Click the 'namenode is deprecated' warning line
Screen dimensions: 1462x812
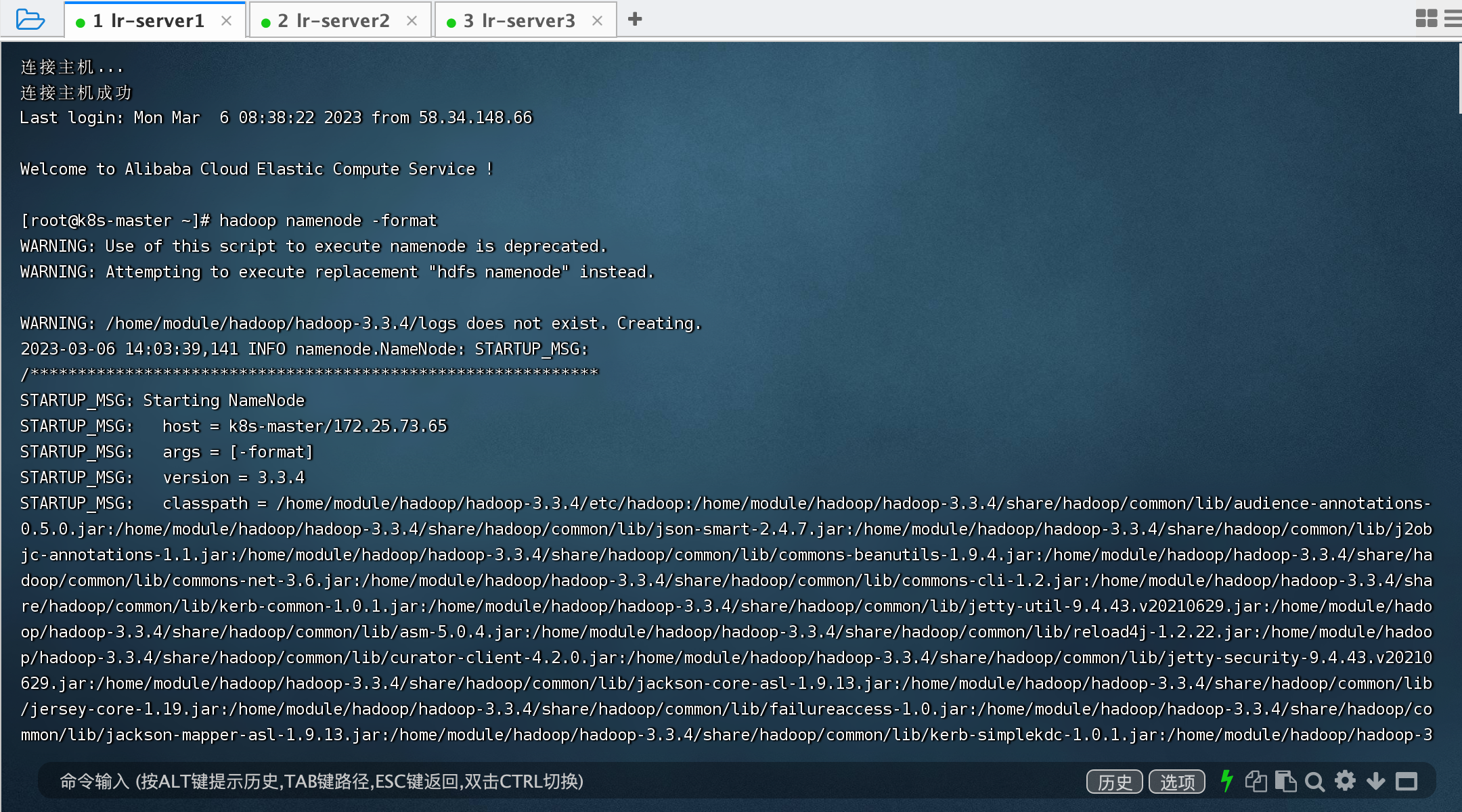click(x=313, y=246)
